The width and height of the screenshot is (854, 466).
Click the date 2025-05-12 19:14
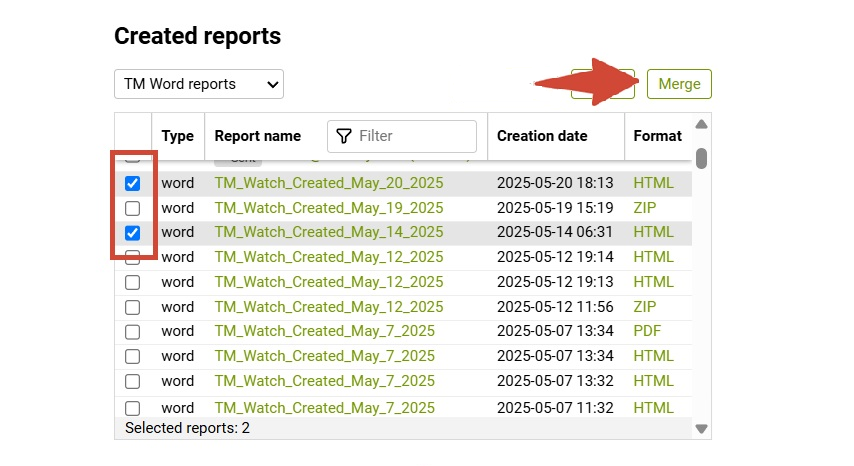(x=555, y=257)
